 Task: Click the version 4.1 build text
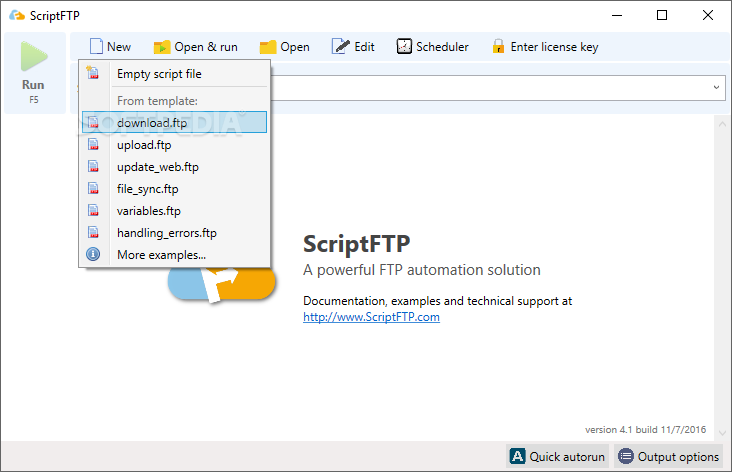coord(645,430)
